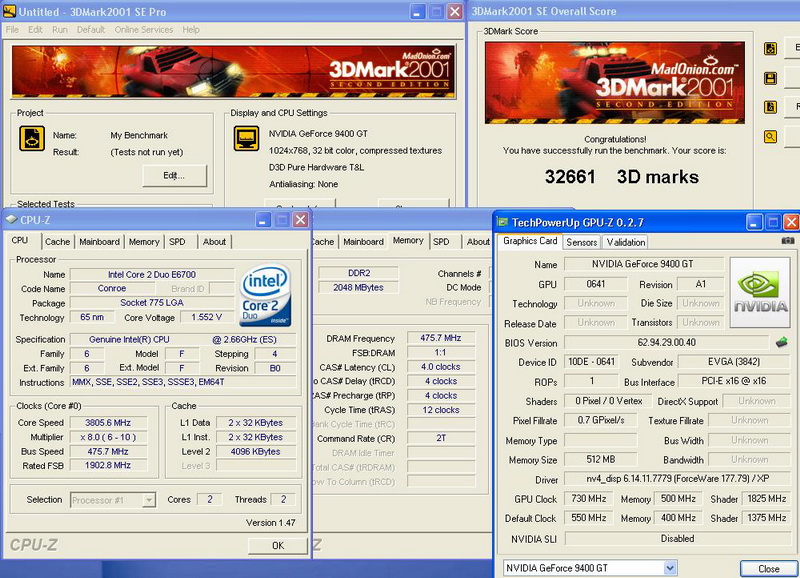Switch to Sensors tab in GPU-Z
Viewport: 800px width, 578px height.
pyautogui.click(x=582, y=242)
